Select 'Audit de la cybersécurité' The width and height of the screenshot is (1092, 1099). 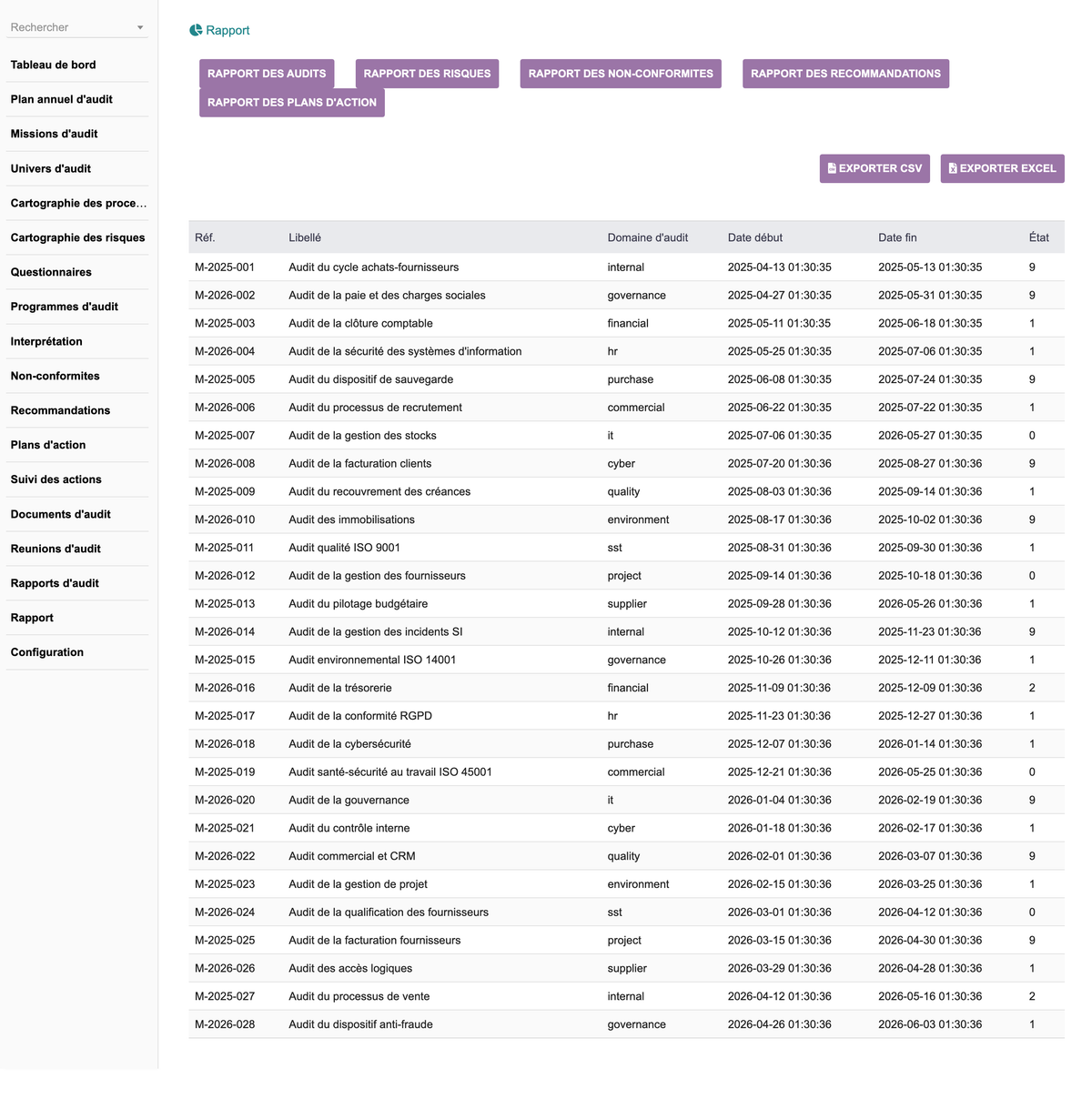pos(349,744)
